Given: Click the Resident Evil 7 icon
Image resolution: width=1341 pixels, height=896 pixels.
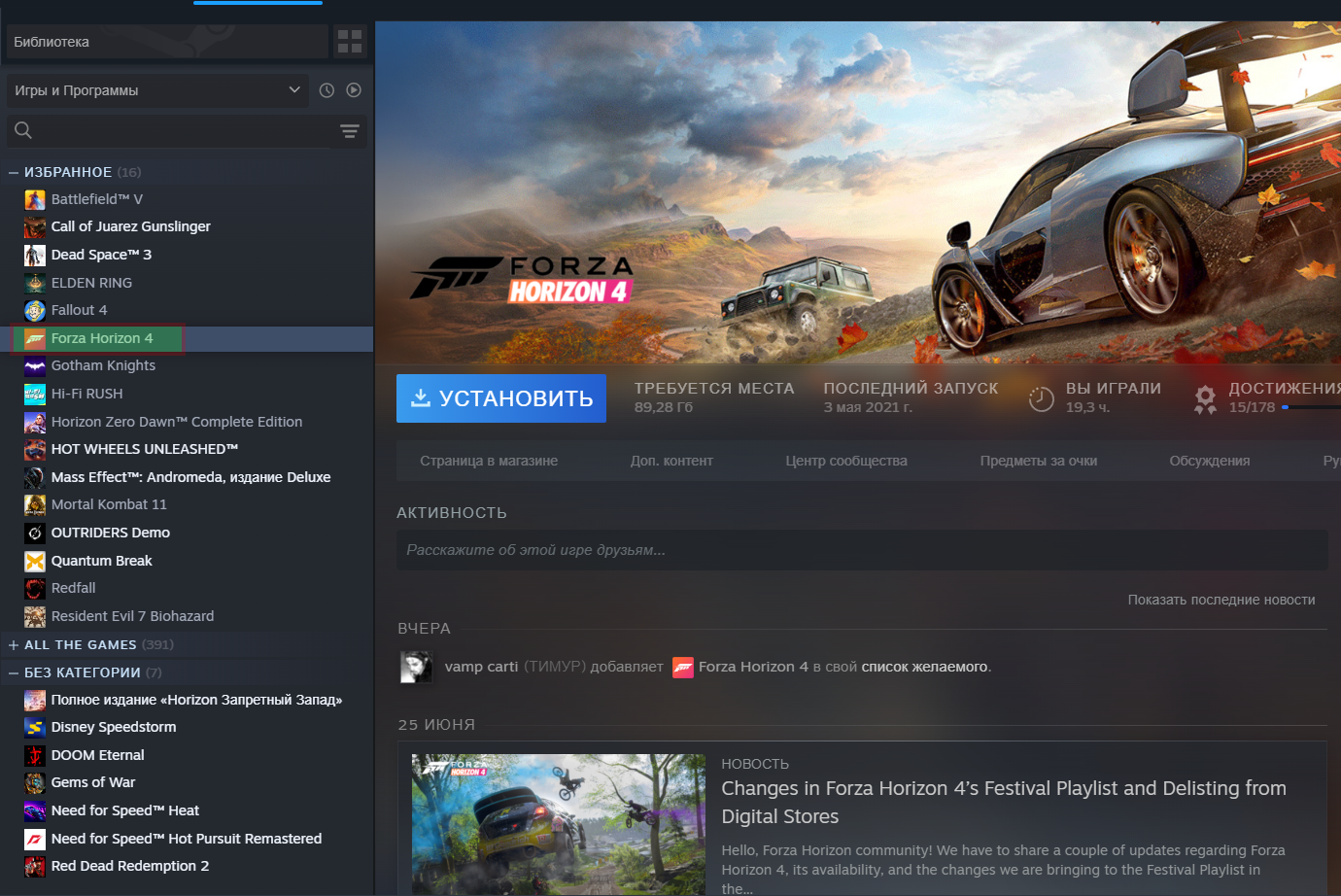Looking at the screenshot, I should (x=35, y=616).
